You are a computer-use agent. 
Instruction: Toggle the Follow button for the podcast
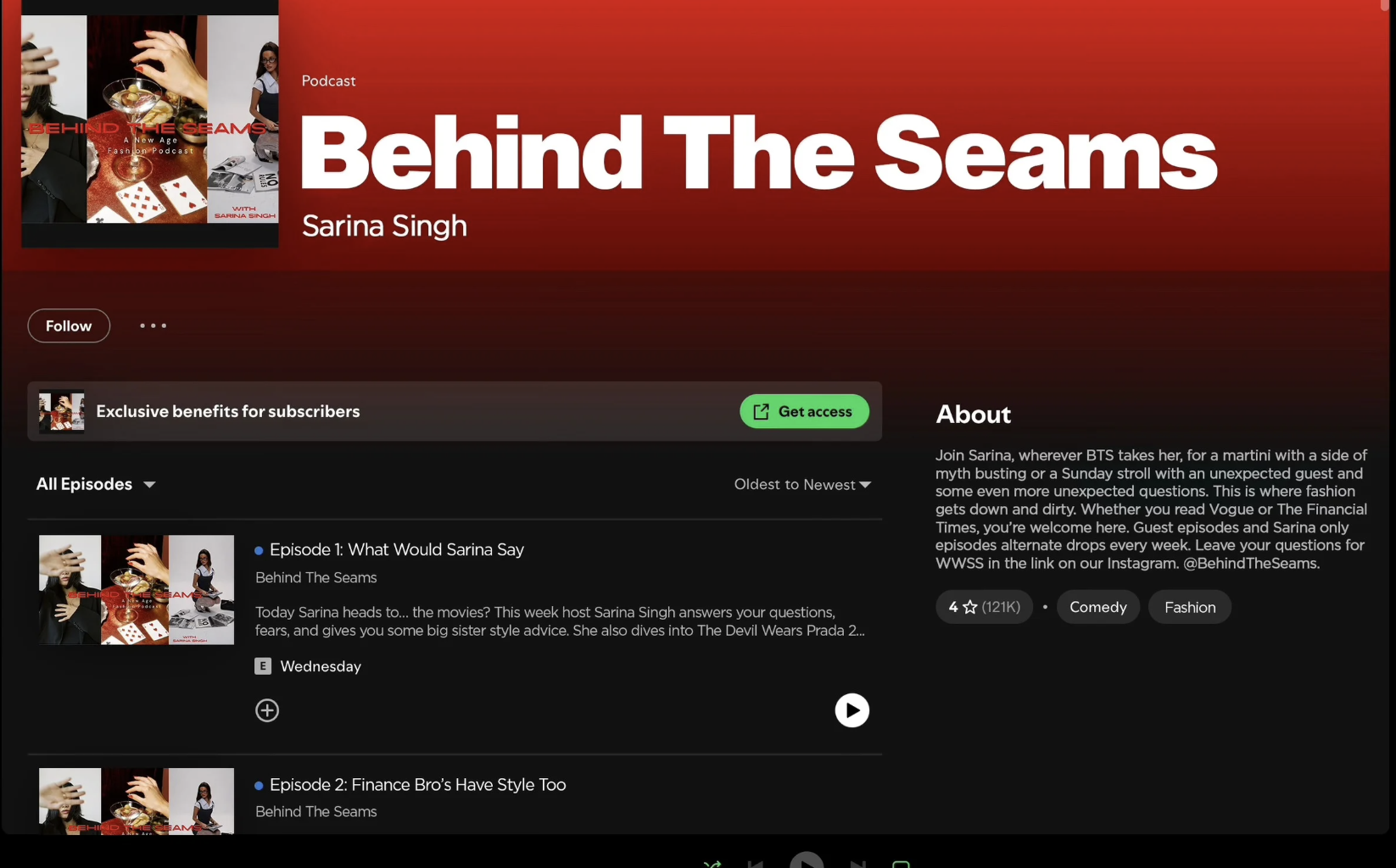[69, 325]
